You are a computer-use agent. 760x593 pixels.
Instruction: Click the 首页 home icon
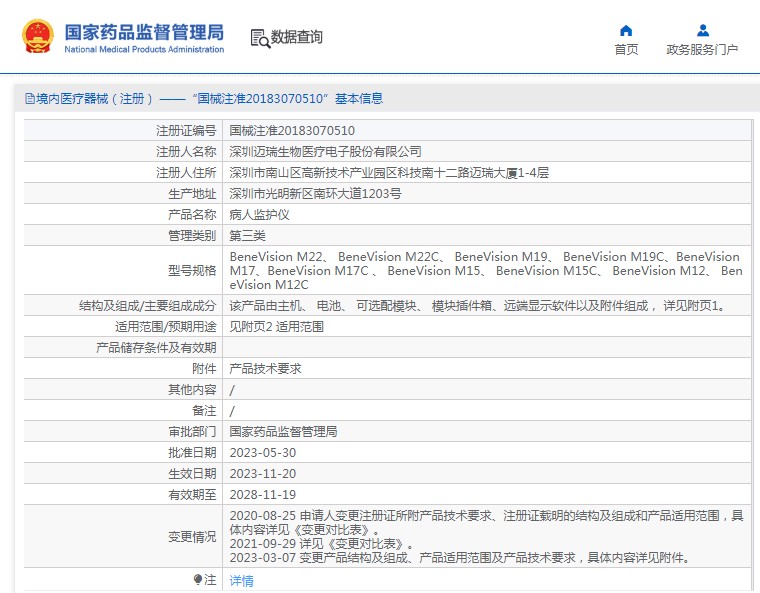[x=626, y=31]
